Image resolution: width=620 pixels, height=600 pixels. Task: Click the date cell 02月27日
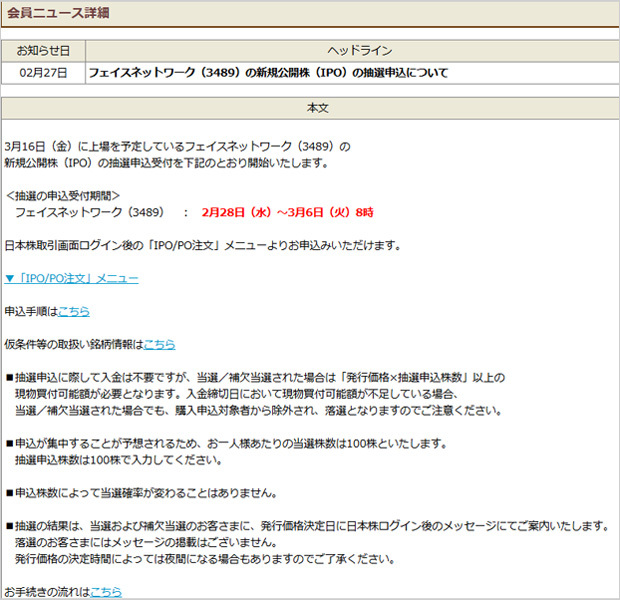(x=43, y=73)
